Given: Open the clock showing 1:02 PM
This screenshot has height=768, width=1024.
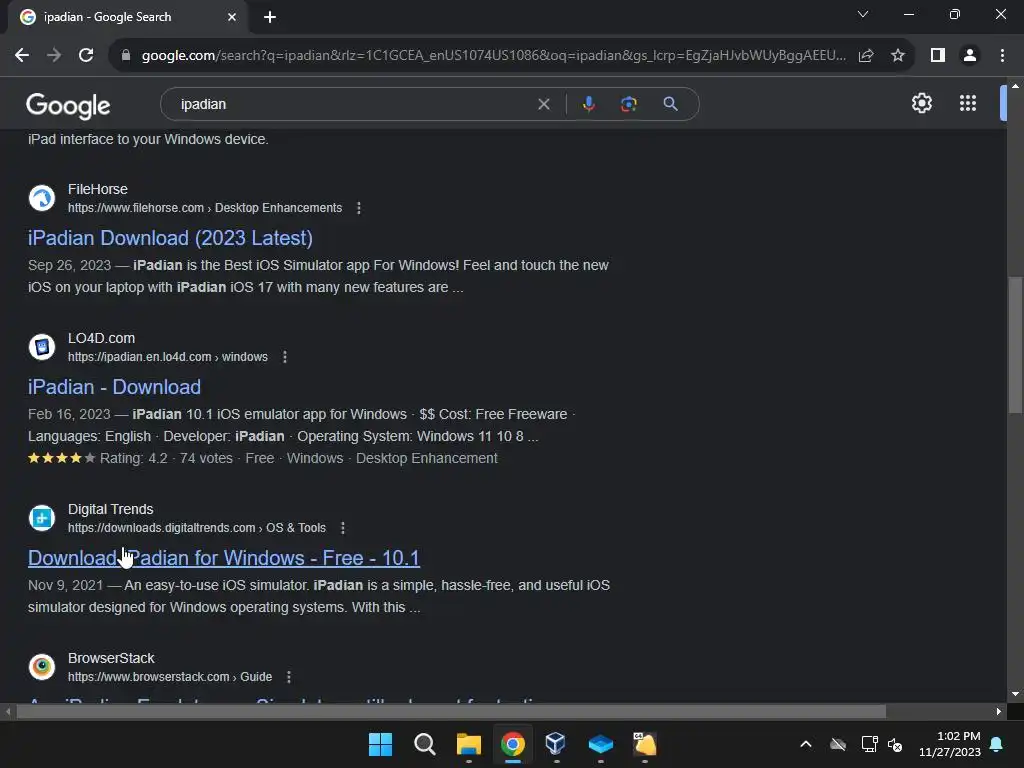Looking at the screenshot, I should point(950,744).
